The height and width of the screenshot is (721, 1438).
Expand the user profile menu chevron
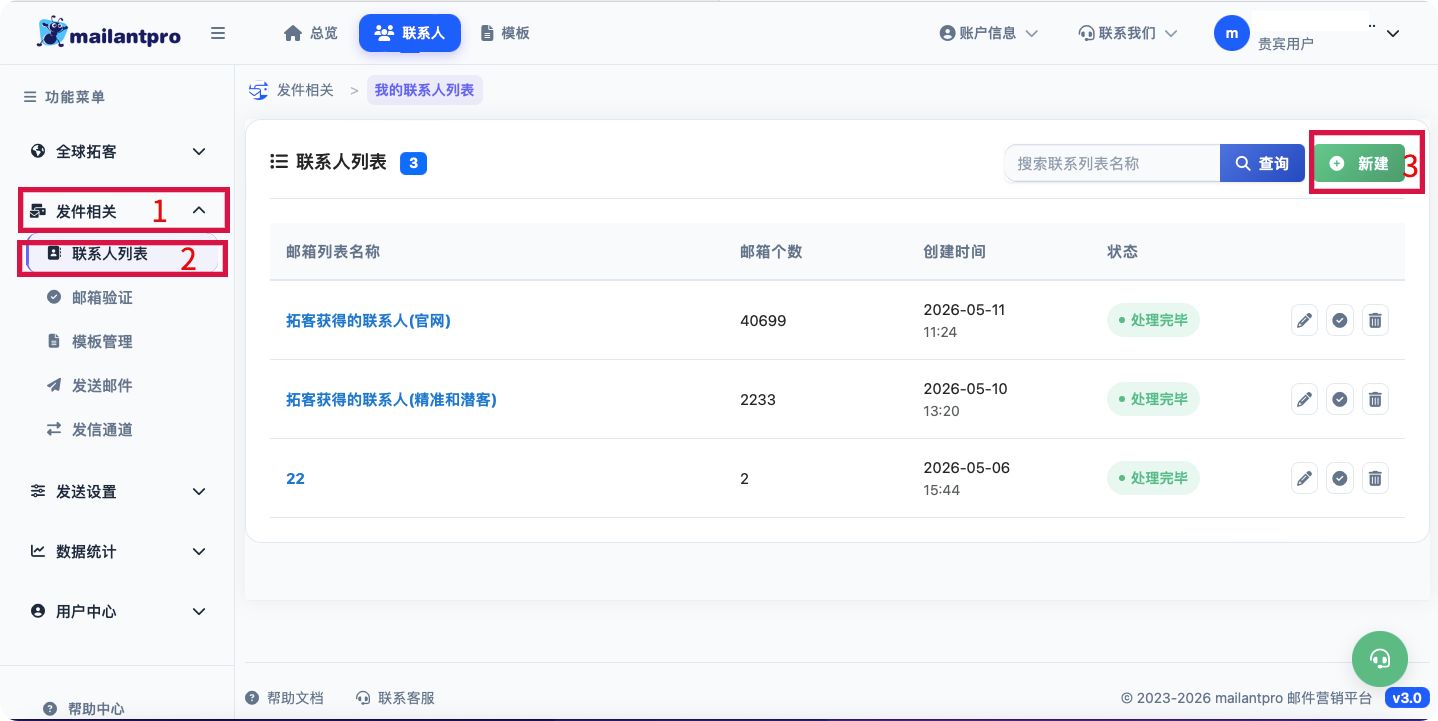click(x=1393, y=34)
